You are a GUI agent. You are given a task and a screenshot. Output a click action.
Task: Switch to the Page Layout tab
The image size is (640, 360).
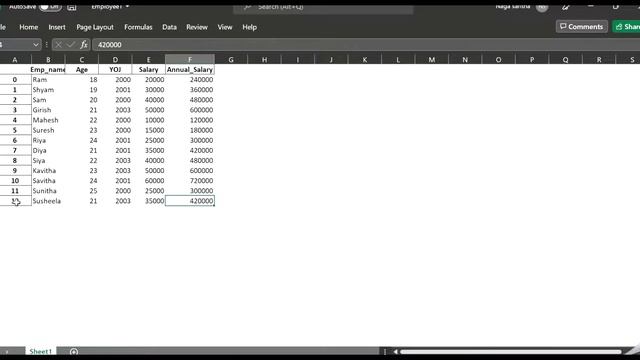coord(95,27)
